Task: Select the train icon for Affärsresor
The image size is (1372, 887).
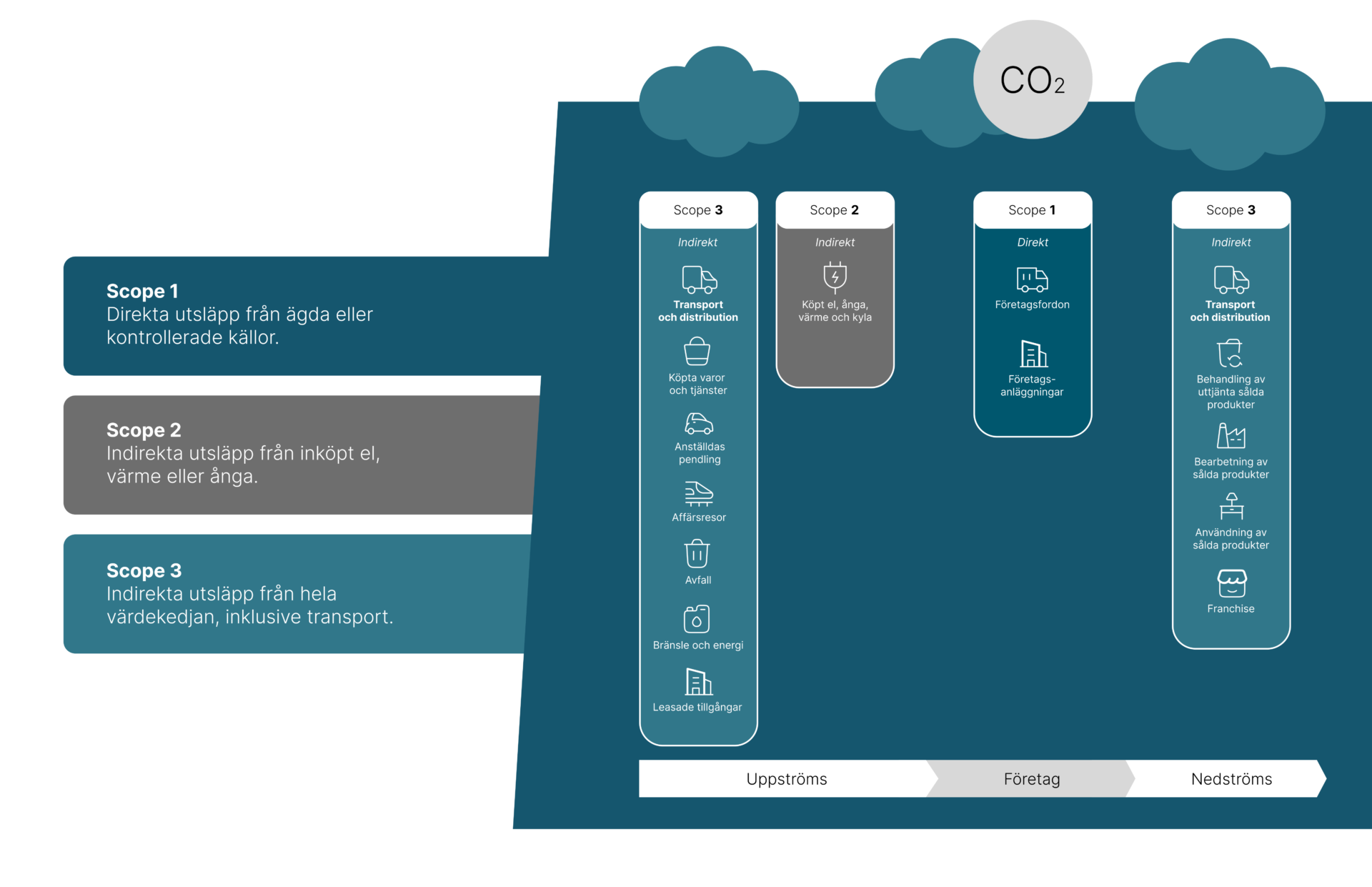Action: coord(699,494)
